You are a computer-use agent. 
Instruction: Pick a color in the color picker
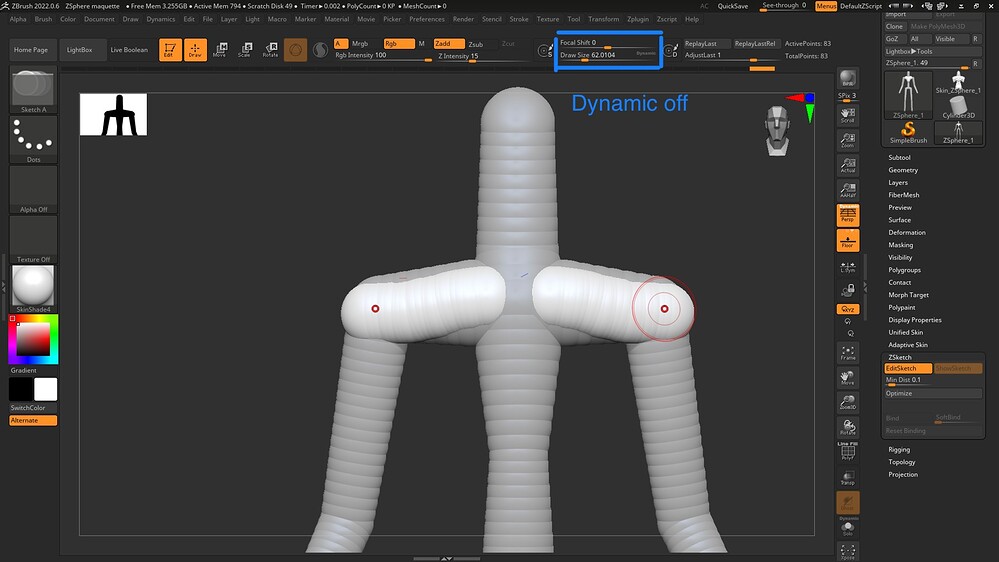33,339
